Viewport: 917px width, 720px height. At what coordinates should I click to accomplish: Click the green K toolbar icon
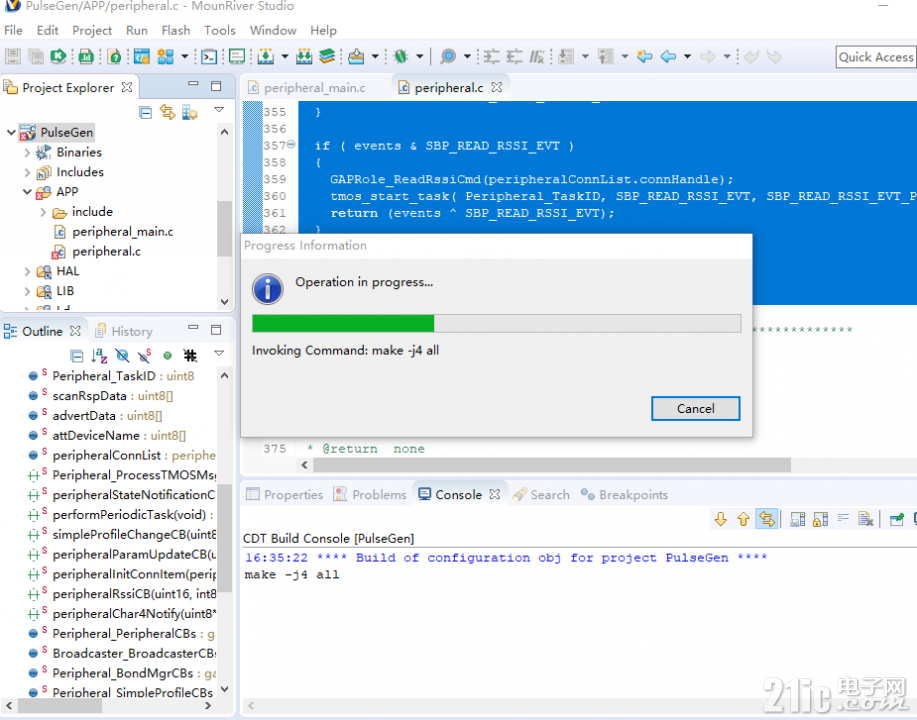tap(58, 57)
